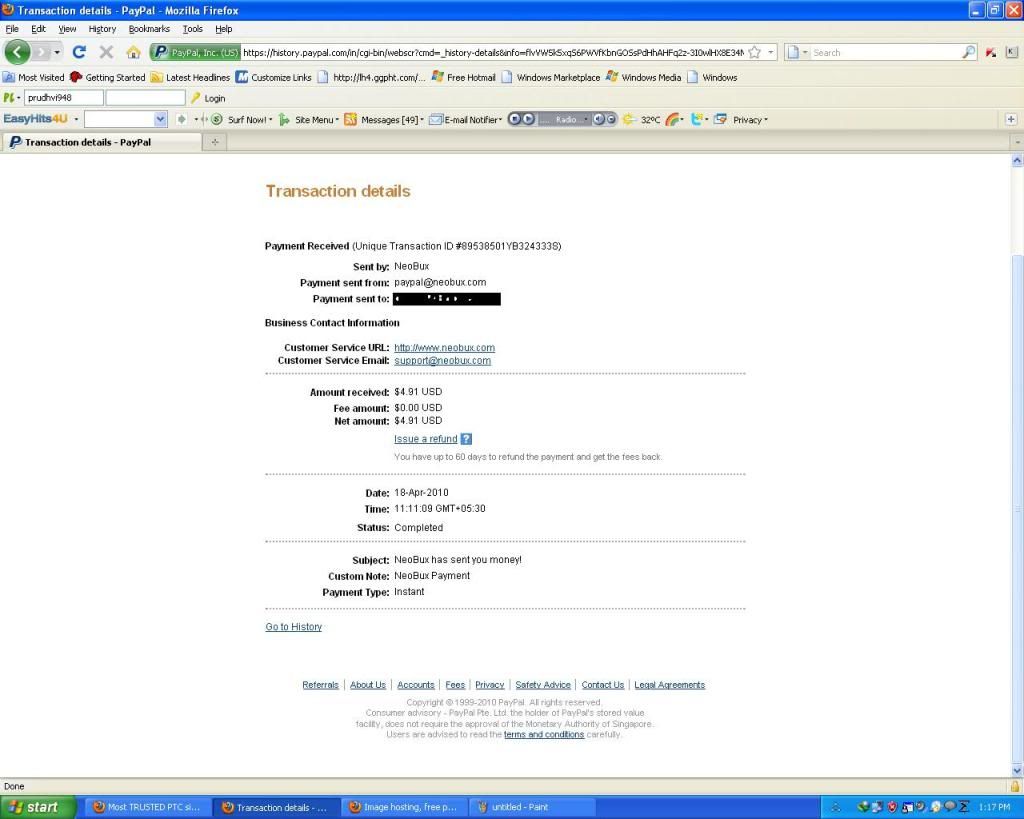This screenshot has width=1024, height=819.
Task: Click into the address bar URL
Action: pos(493,52)
